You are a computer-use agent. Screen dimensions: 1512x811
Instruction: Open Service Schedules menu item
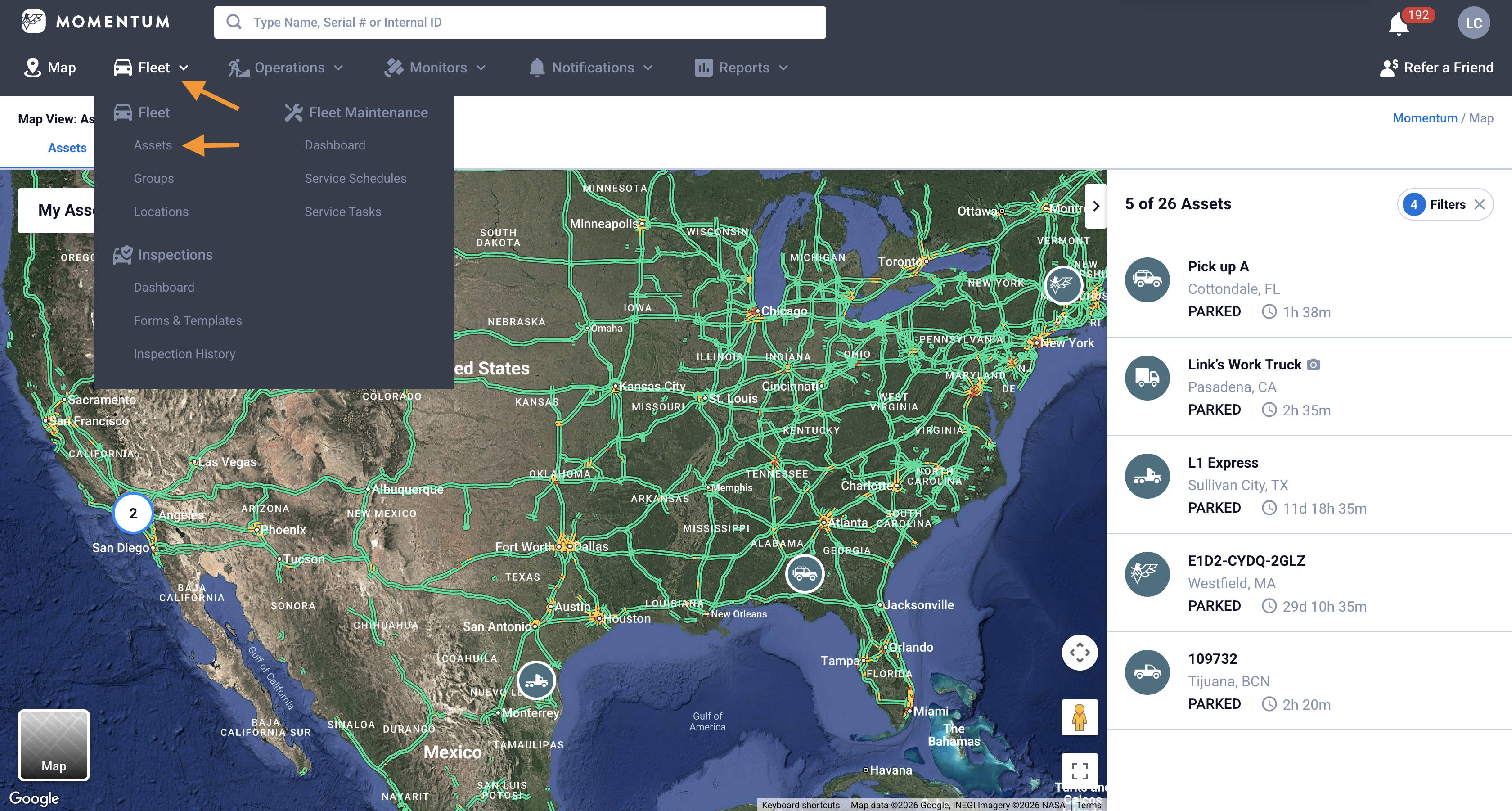(355, 178)
